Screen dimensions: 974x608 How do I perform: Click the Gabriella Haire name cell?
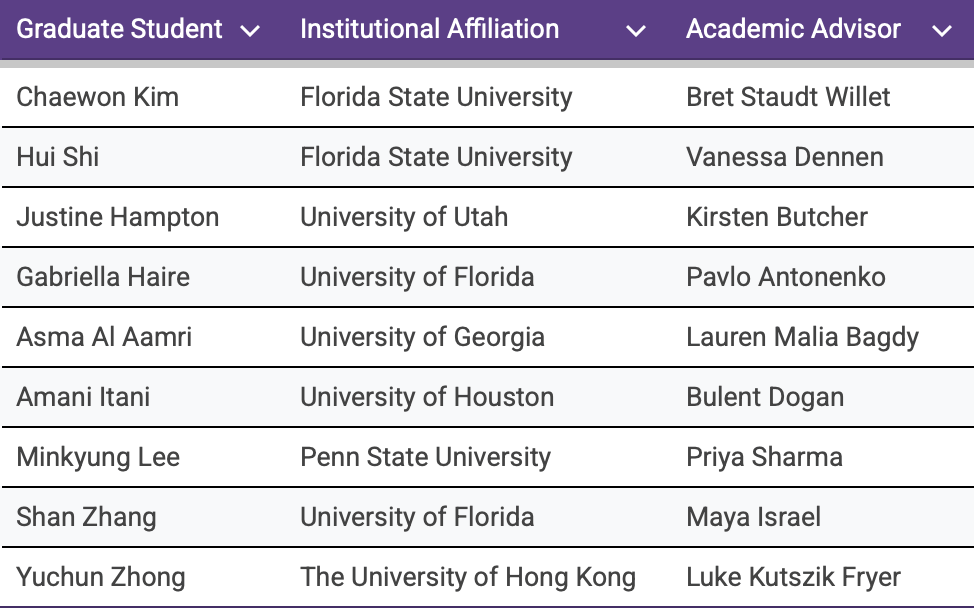[x=103, y=277]
